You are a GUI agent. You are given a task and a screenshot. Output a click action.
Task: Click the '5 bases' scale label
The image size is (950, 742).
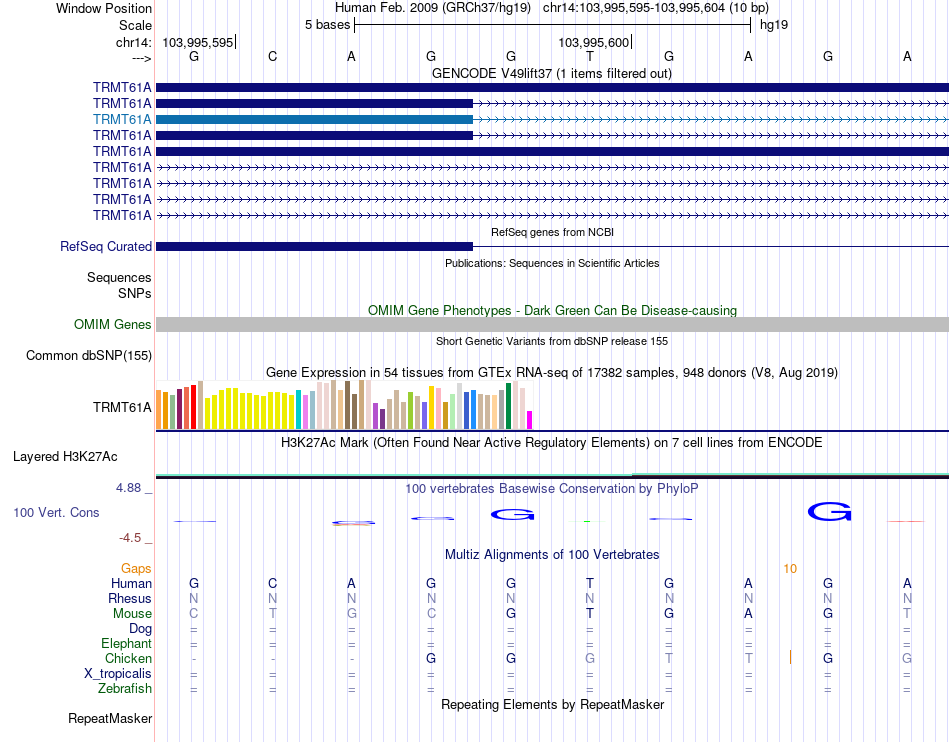327,25
